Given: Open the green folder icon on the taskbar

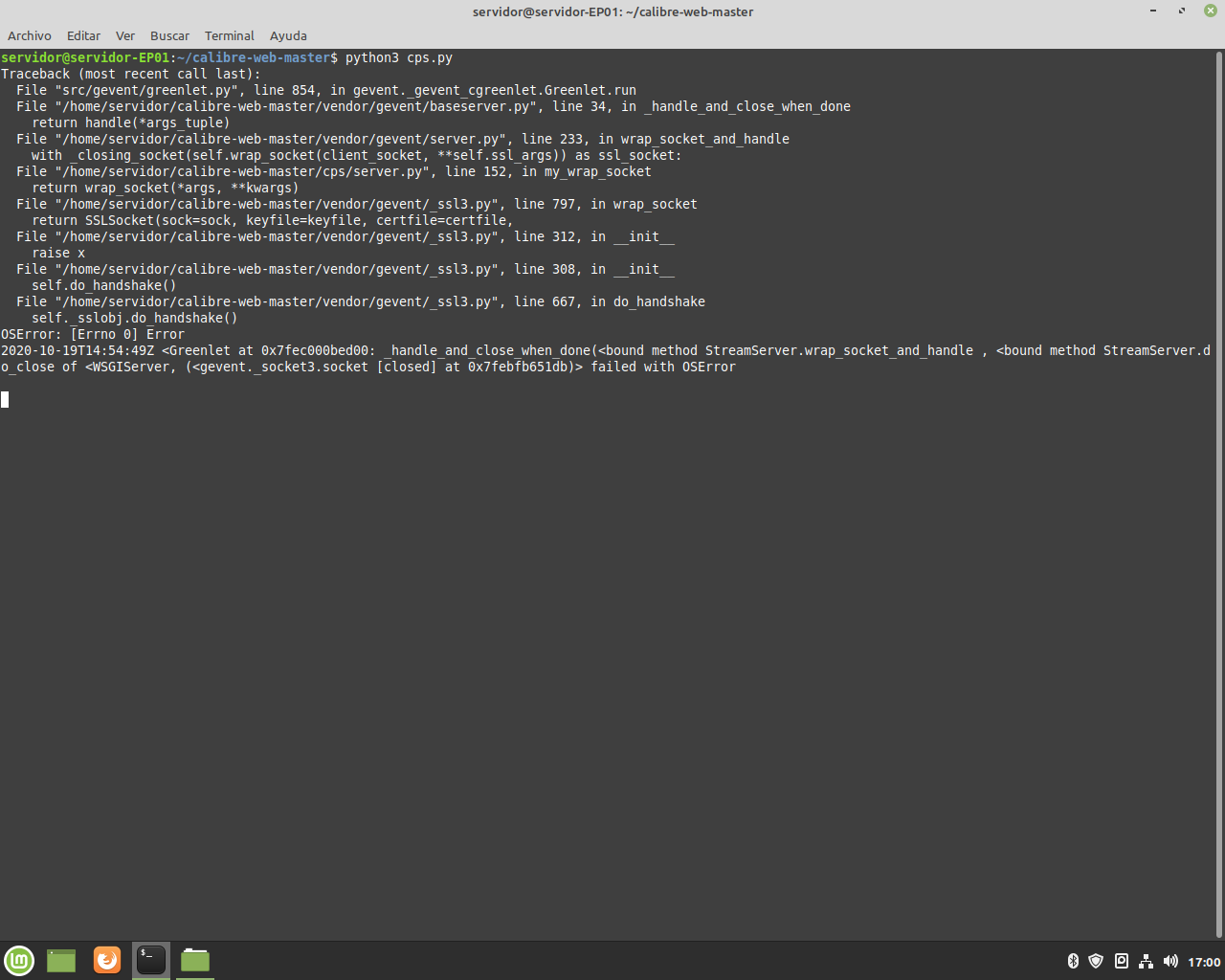Looking at the screenshot, I should 194,960.
